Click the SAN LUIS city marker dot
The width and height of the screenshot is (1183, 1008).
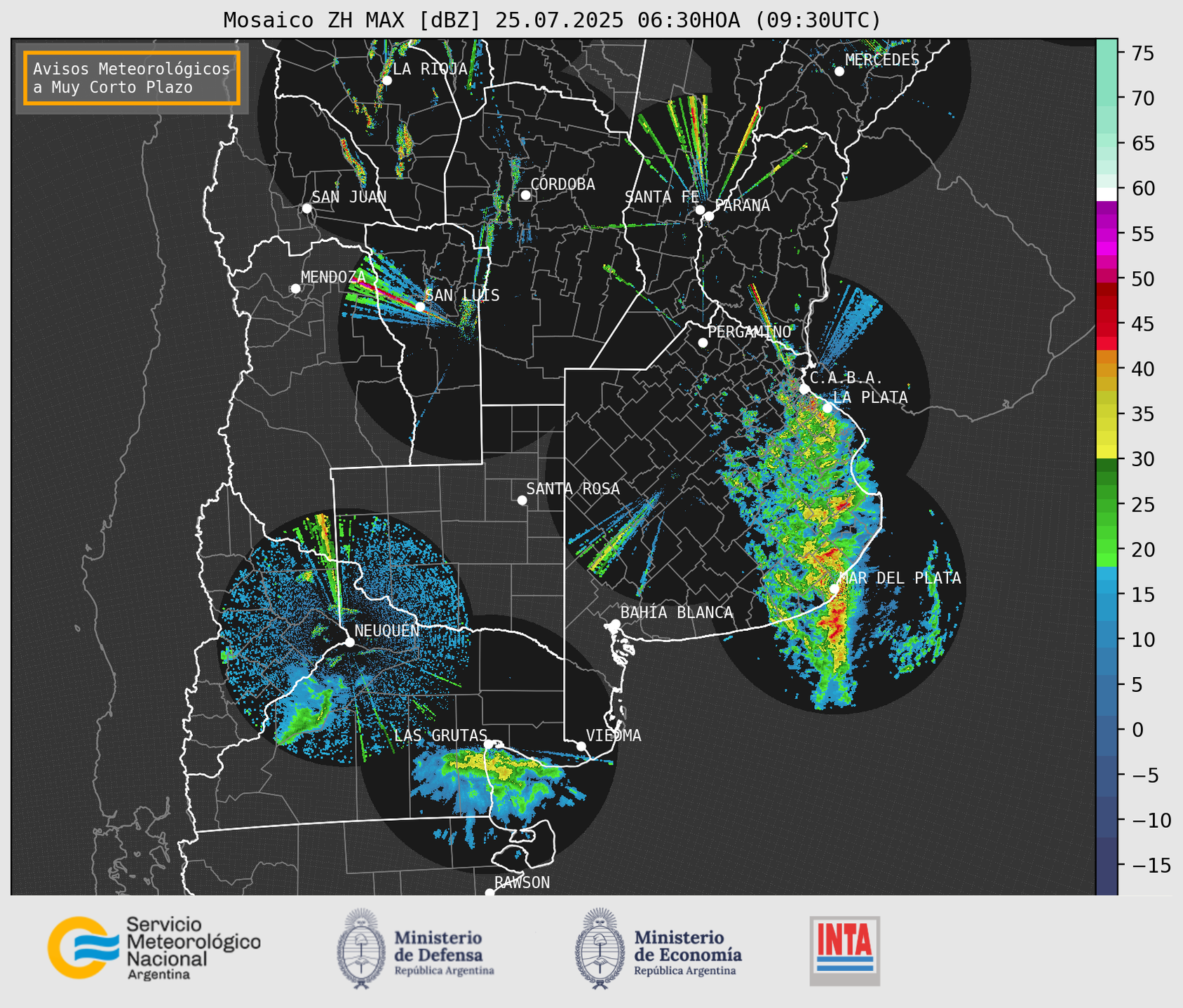419,306
